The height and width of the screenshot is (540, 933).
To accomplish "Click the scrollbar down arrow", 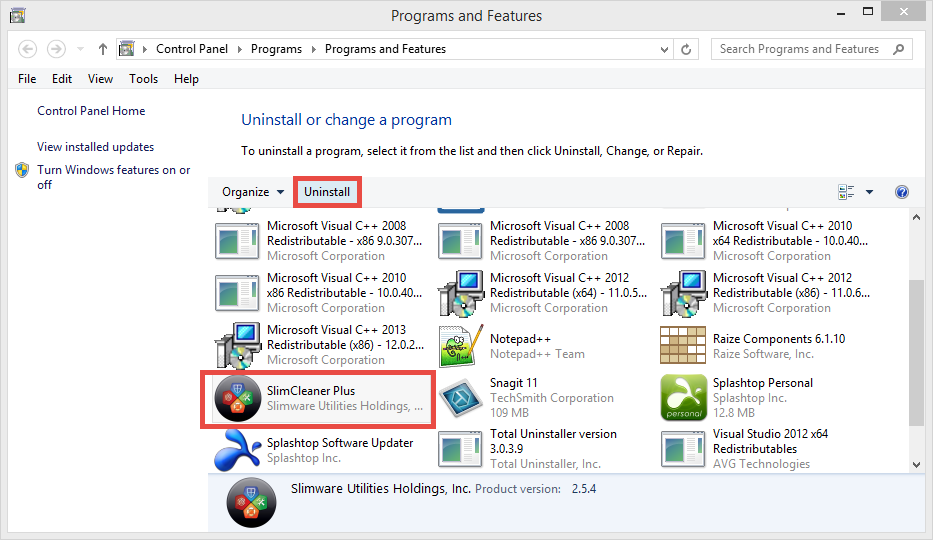I will tap(916, 464).
